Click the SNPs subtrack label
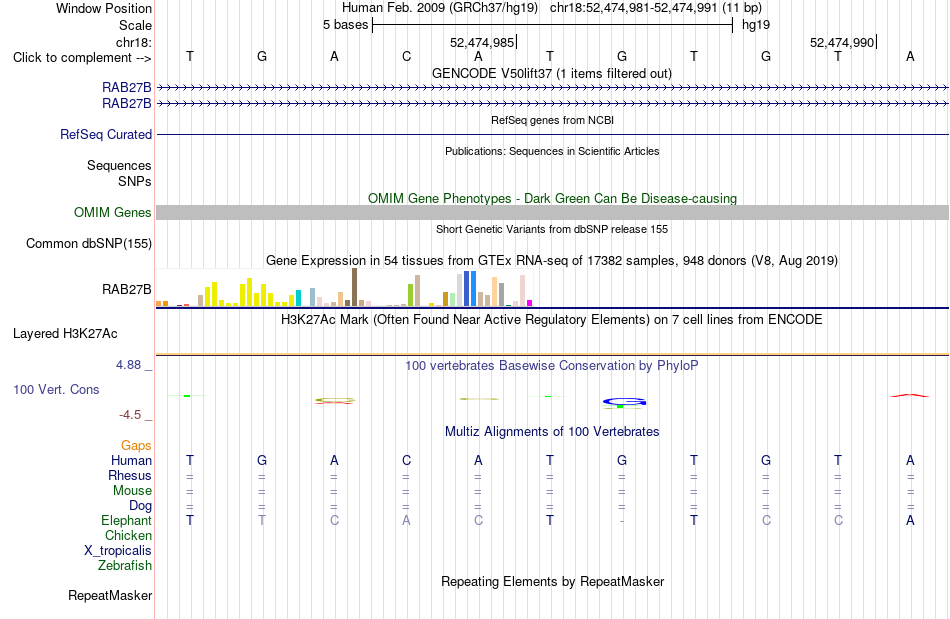 click(x=135, y=181)
